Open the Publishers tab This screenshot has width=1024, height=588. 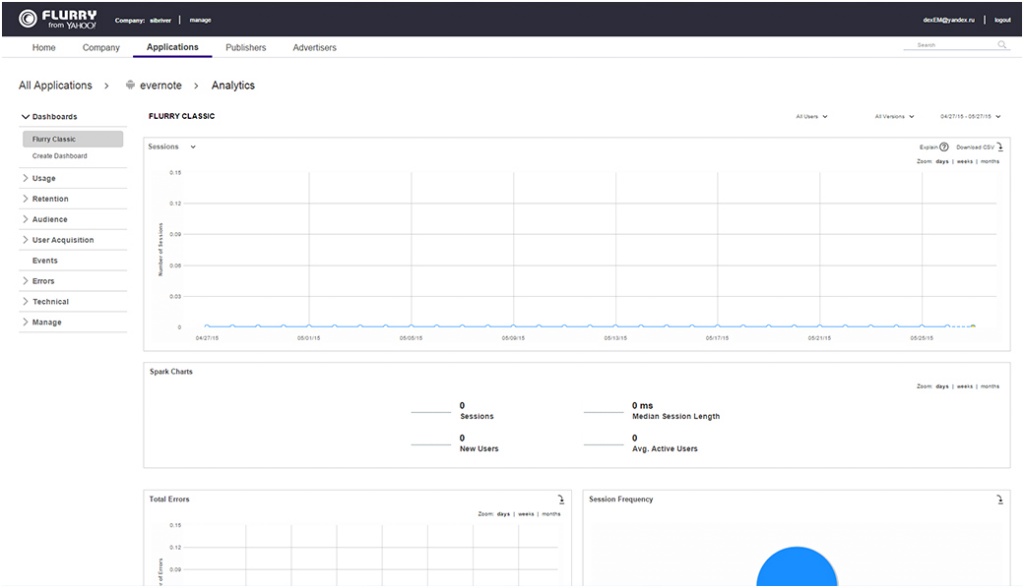coord(246,47)
